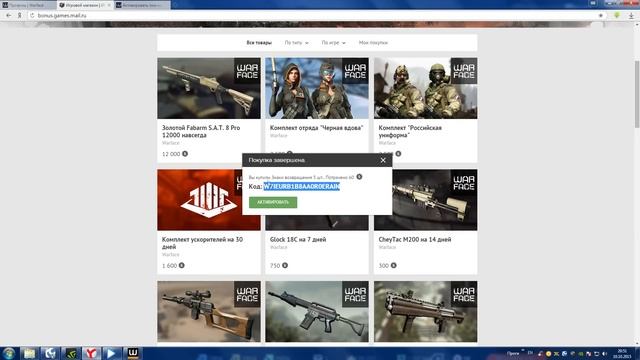Click the green activate button in dialog

[273, 202]
